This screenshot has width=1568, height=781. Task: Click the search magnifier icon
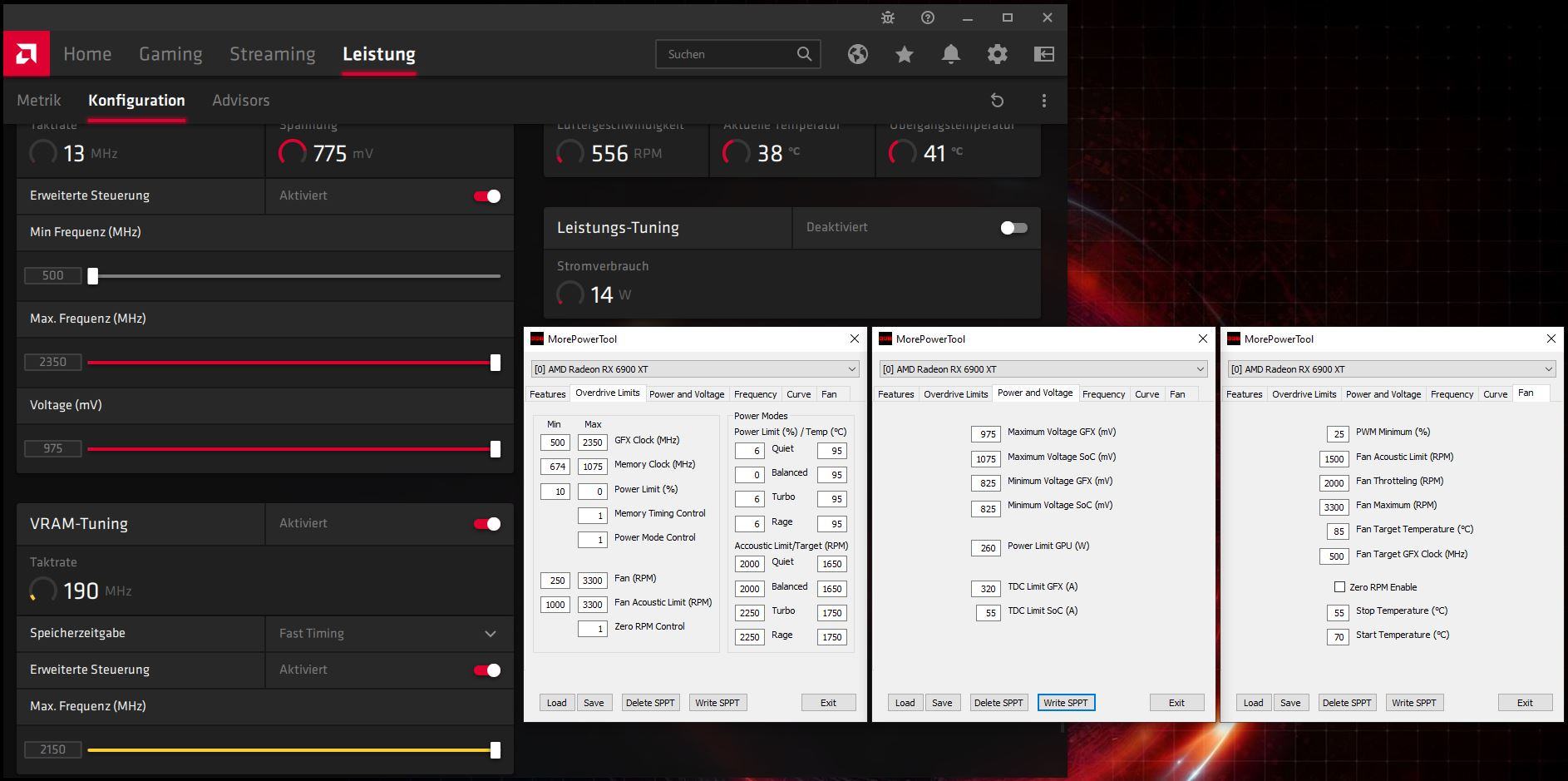point(804,54)
